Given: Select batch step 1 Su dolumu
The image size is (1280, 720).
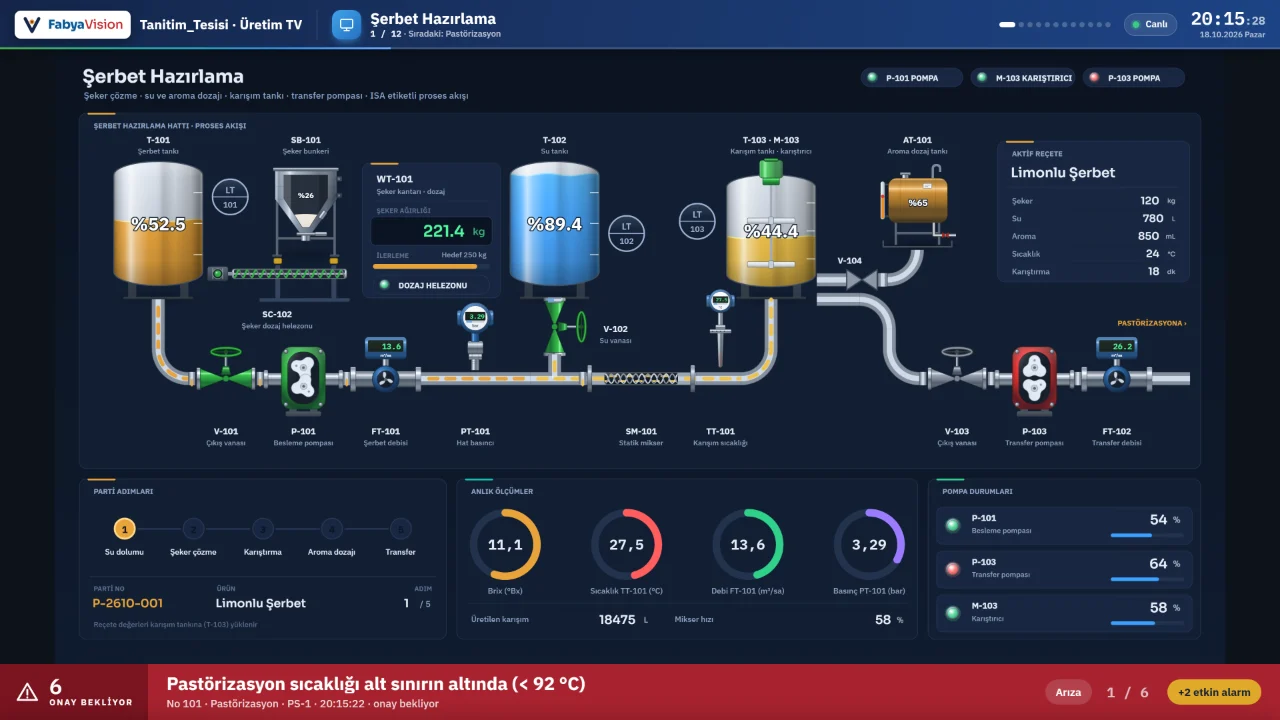Looking at the screenshot, I should [124, 537].
